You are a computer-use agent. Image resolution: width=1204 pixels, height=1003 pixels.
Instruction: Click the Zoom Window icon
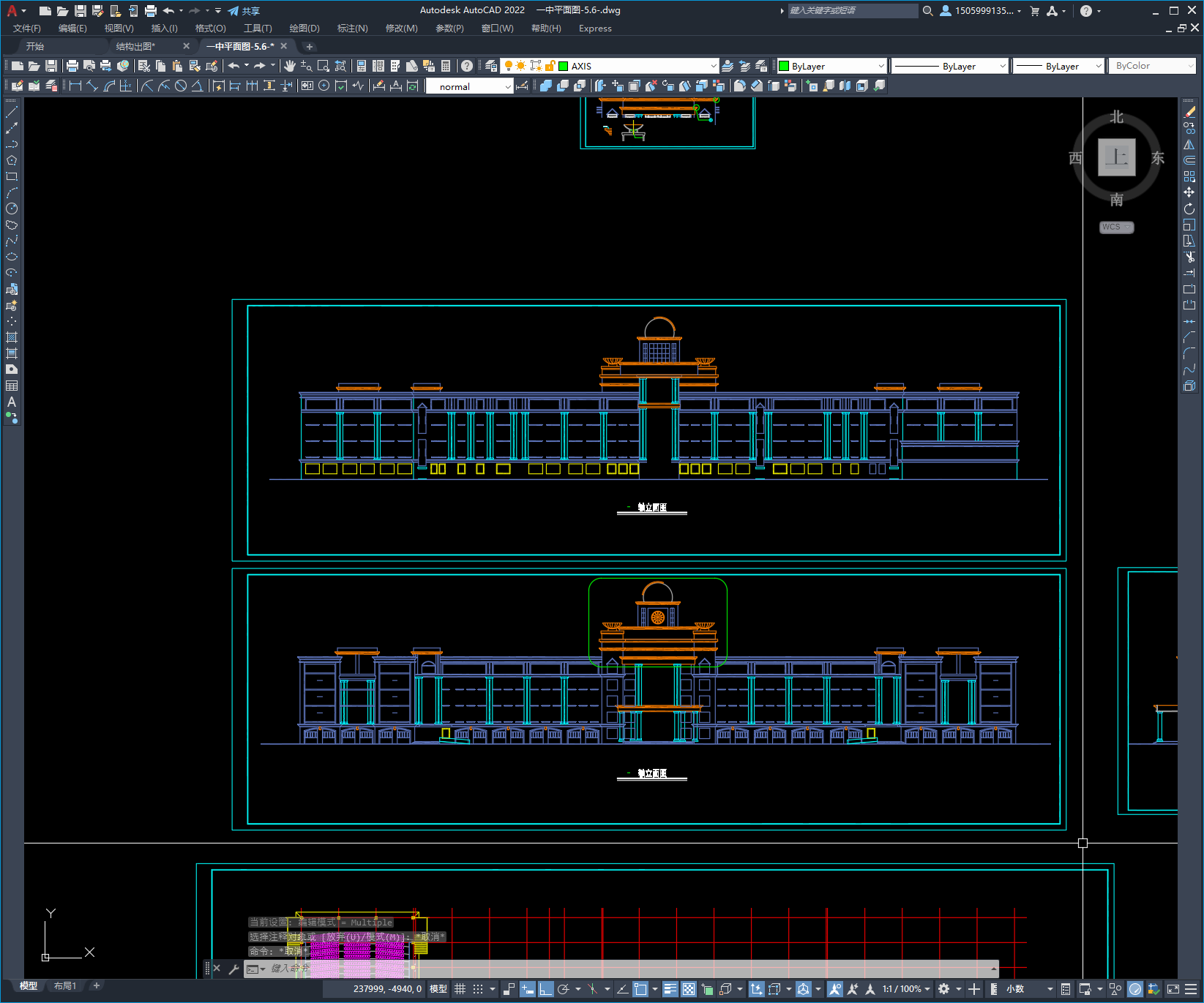click(x=324, y=66)
